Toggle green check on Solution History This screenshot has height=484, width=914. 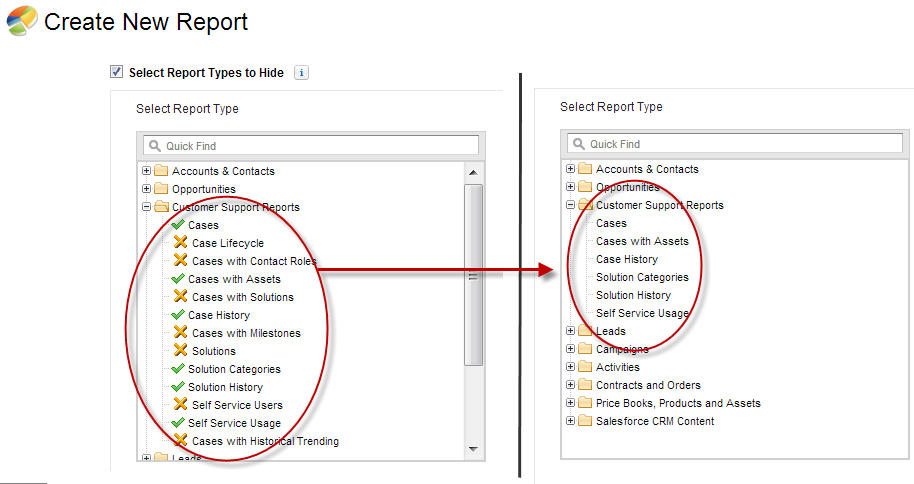pyautogui.click(x=178, y=387)
